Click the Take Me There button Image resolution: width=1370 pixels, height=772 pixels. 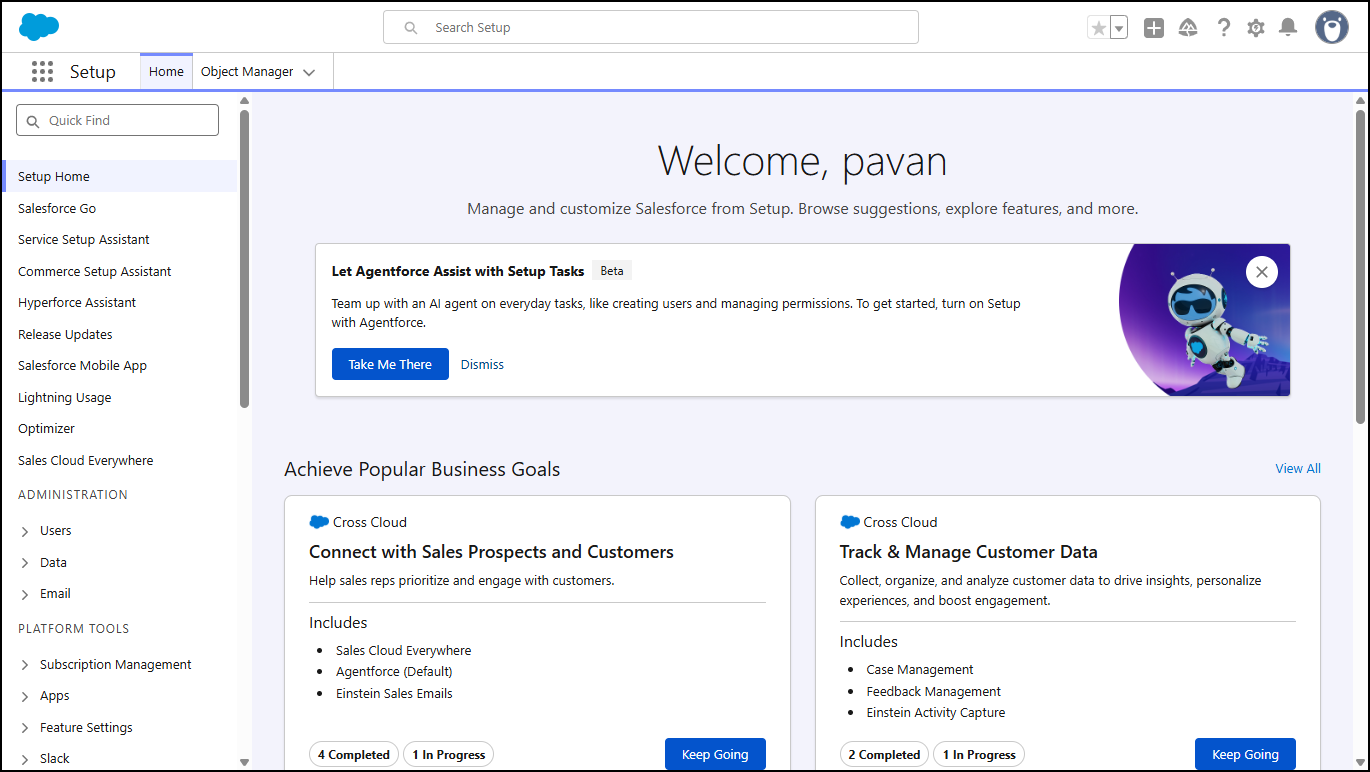[390, 364]
